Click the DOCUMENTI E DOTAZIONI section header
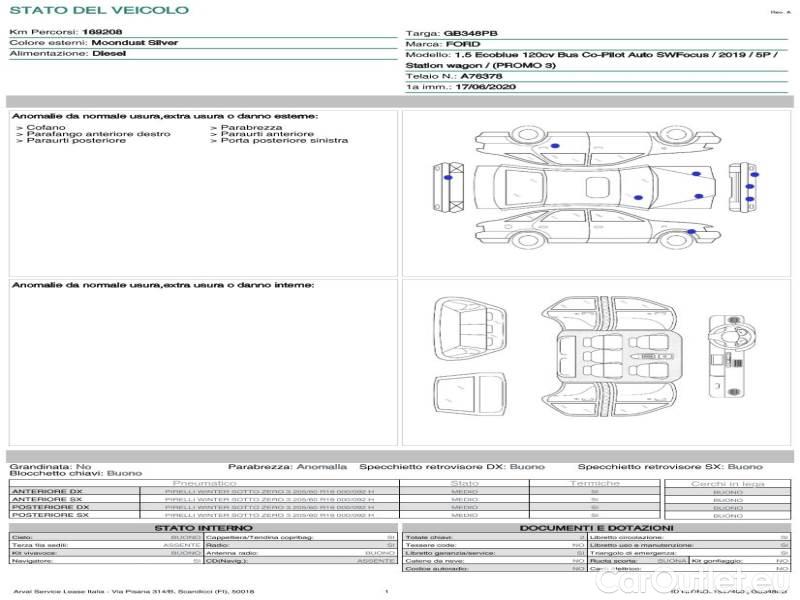800x600 pixels. click(x=596, y=528)
